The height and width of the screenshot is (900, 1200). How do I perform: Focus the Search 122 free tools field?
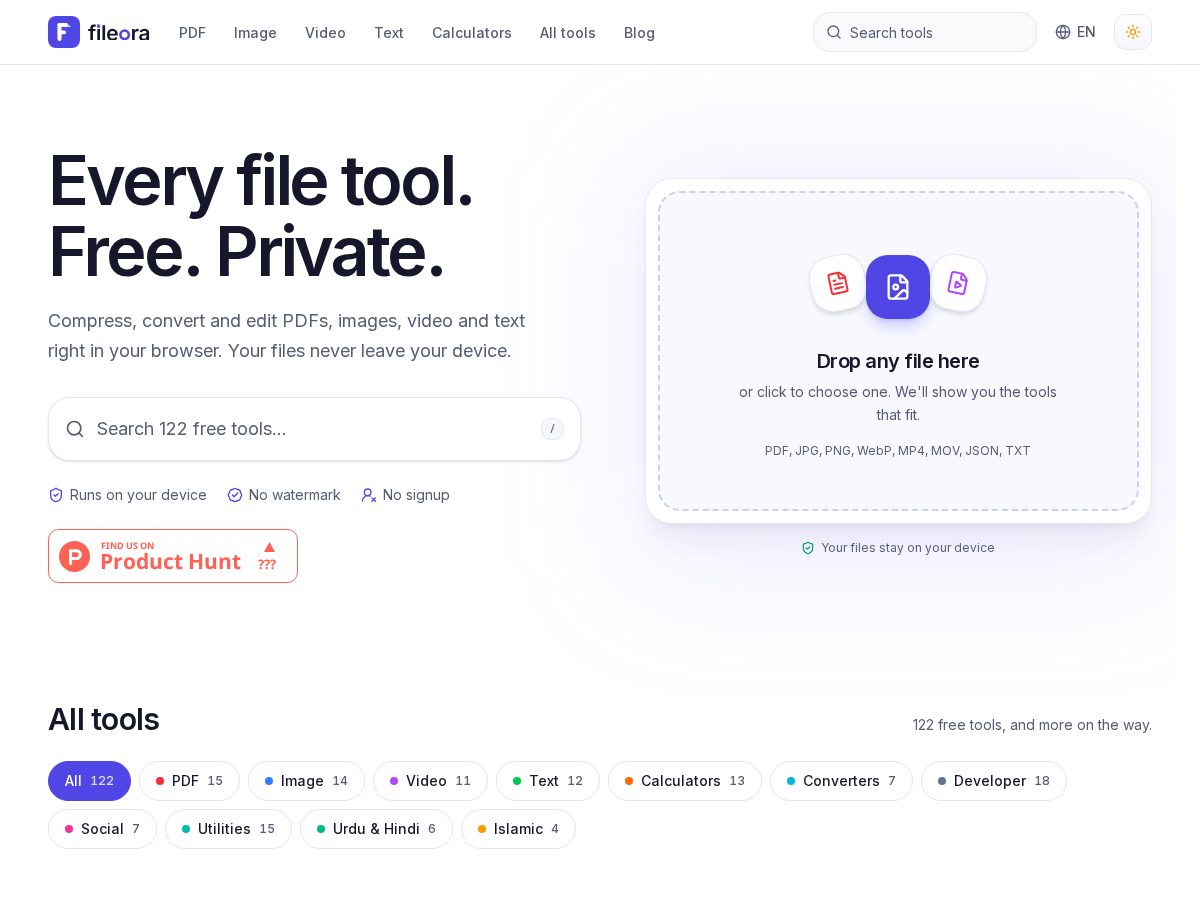[314, 429]
